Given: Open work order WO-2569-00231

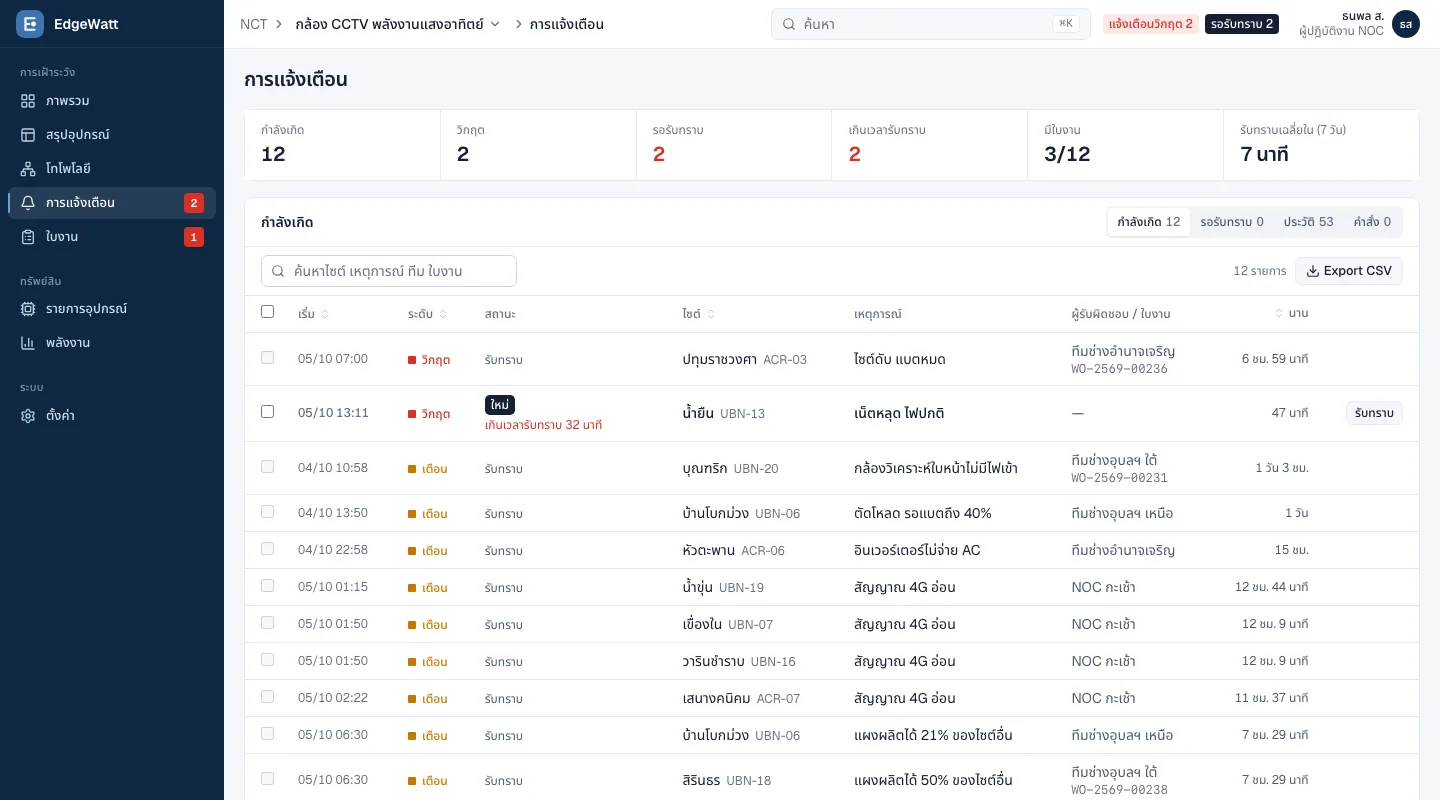Looking at the screenshot, I should 1119,478.
